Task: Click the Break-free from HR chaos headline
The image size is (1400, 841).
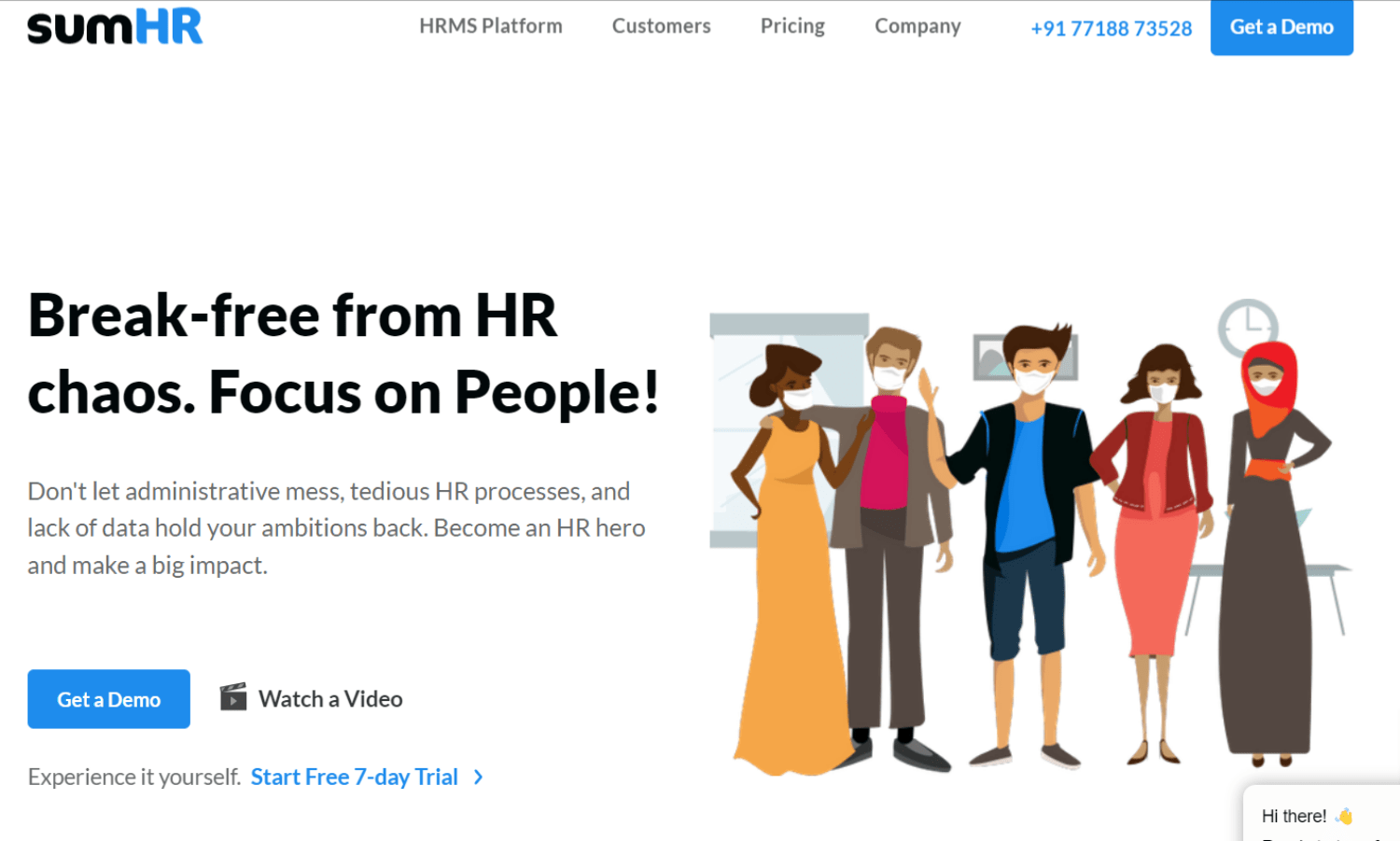Action: tap(343, 353)
